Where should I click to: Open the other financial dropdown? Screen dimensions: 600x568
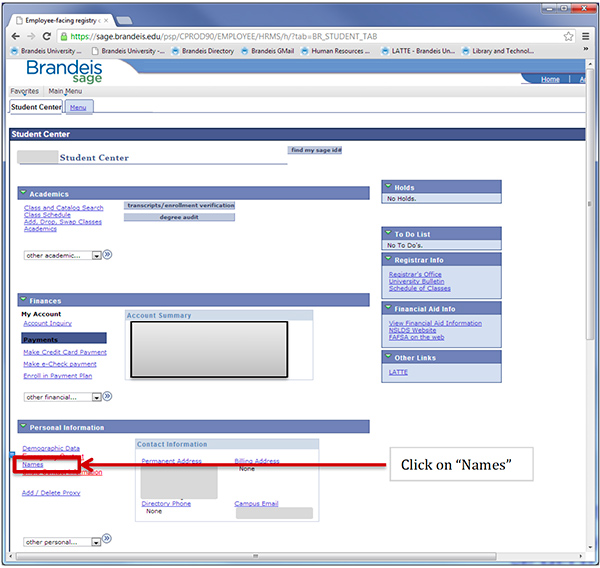tap(62, 397)
